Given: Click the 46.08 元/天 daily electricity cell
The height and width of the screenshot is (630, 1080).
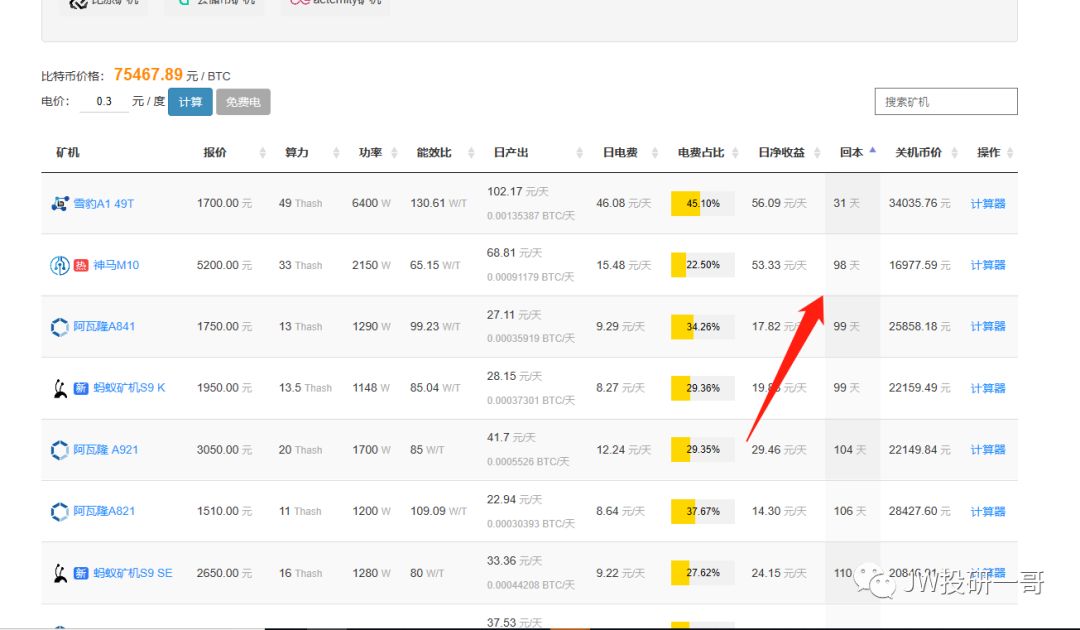Looking at the screenshot, I should pyautogui.click(x=623, y=203).
